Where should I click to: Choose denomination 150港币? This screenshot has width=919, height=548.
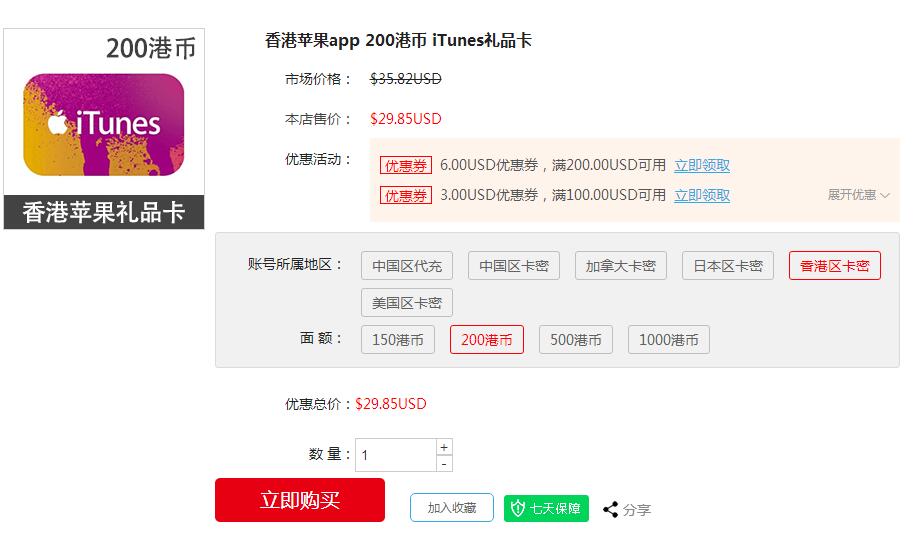[398, 339]
